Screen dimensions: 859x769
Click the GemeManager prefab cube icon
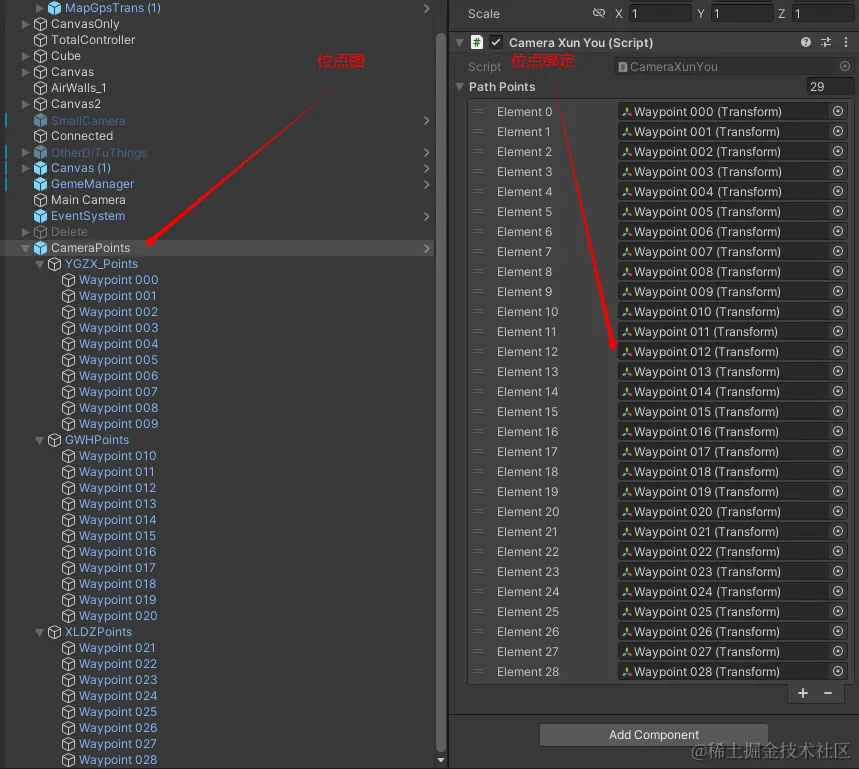41,185
